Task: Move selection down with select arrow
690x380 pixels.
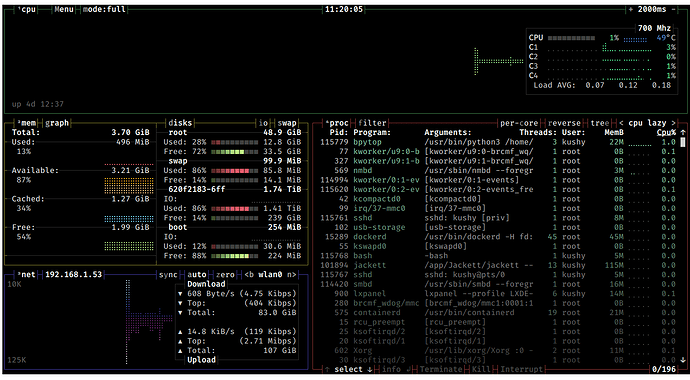Action: pyautogui.click(x=370, y=369)
